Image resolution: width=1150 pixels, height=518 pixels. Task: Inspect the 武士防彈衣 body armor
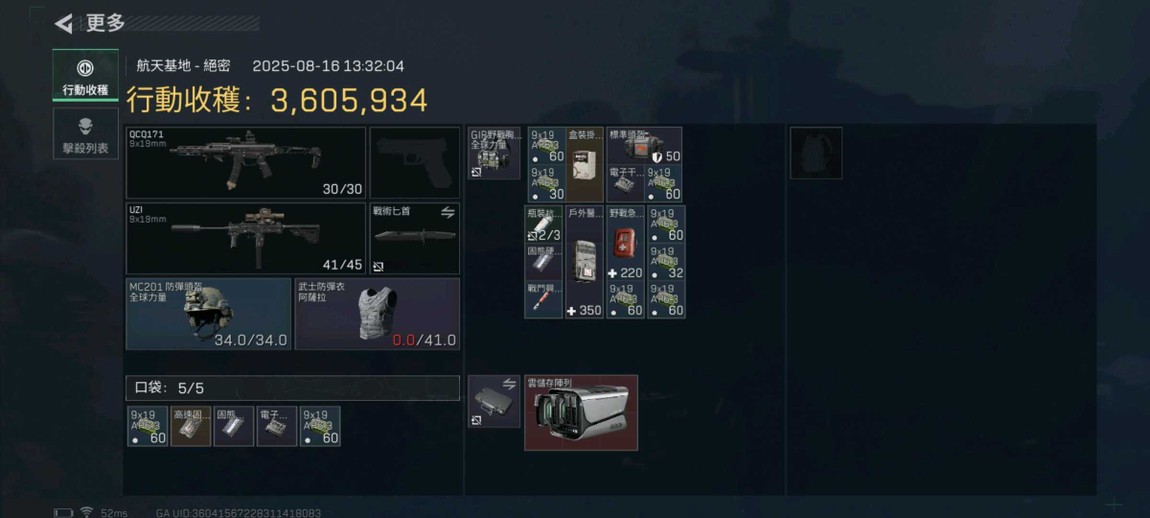click(x=377, y=313)
